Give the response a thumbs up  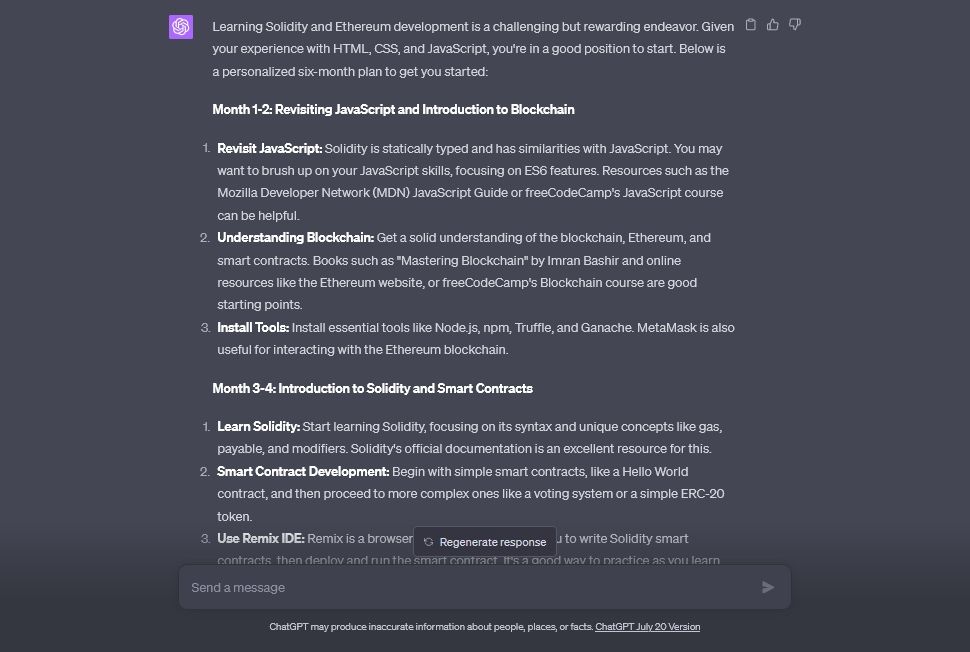click(773, 25)
